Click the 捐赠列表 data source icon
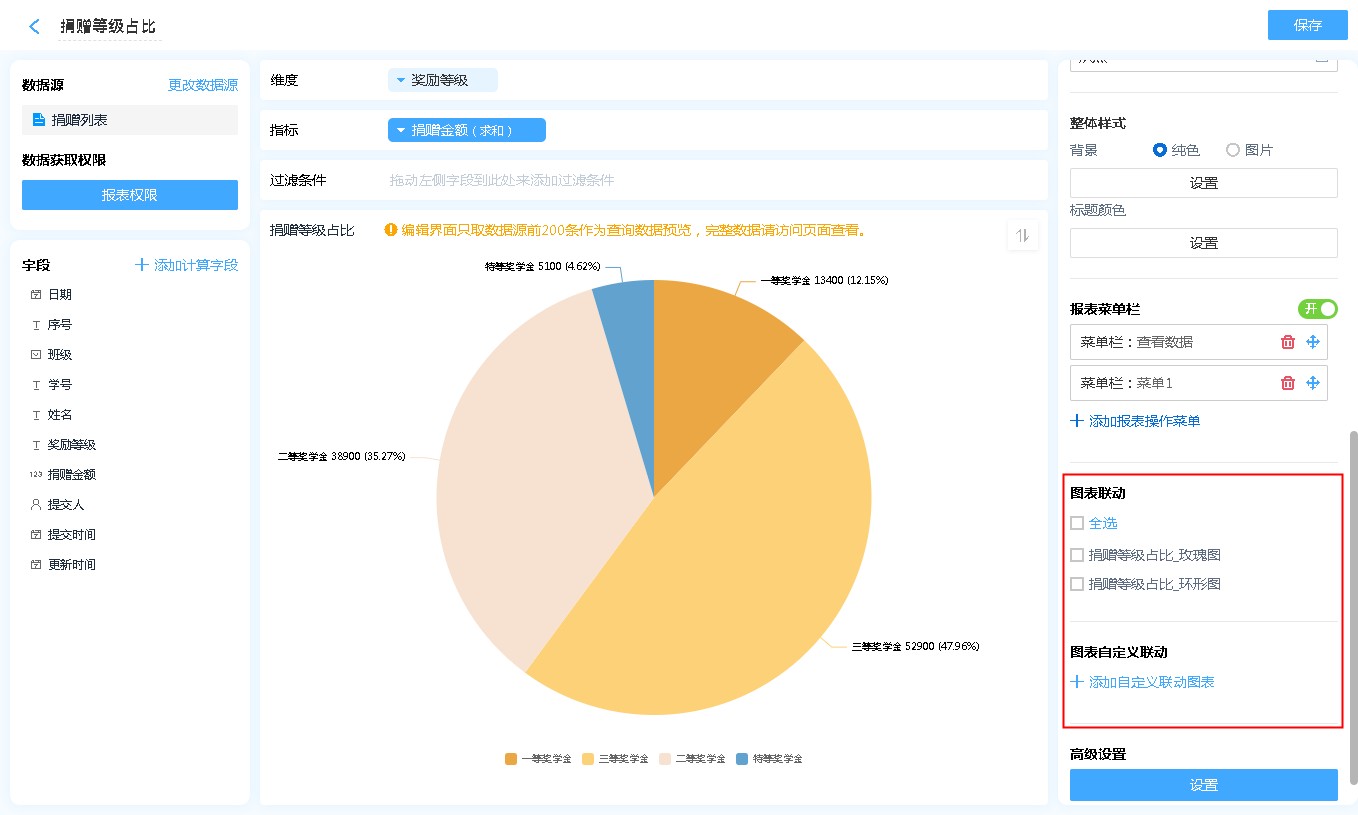Screen dimensions: 1358x815 (39, 120)
